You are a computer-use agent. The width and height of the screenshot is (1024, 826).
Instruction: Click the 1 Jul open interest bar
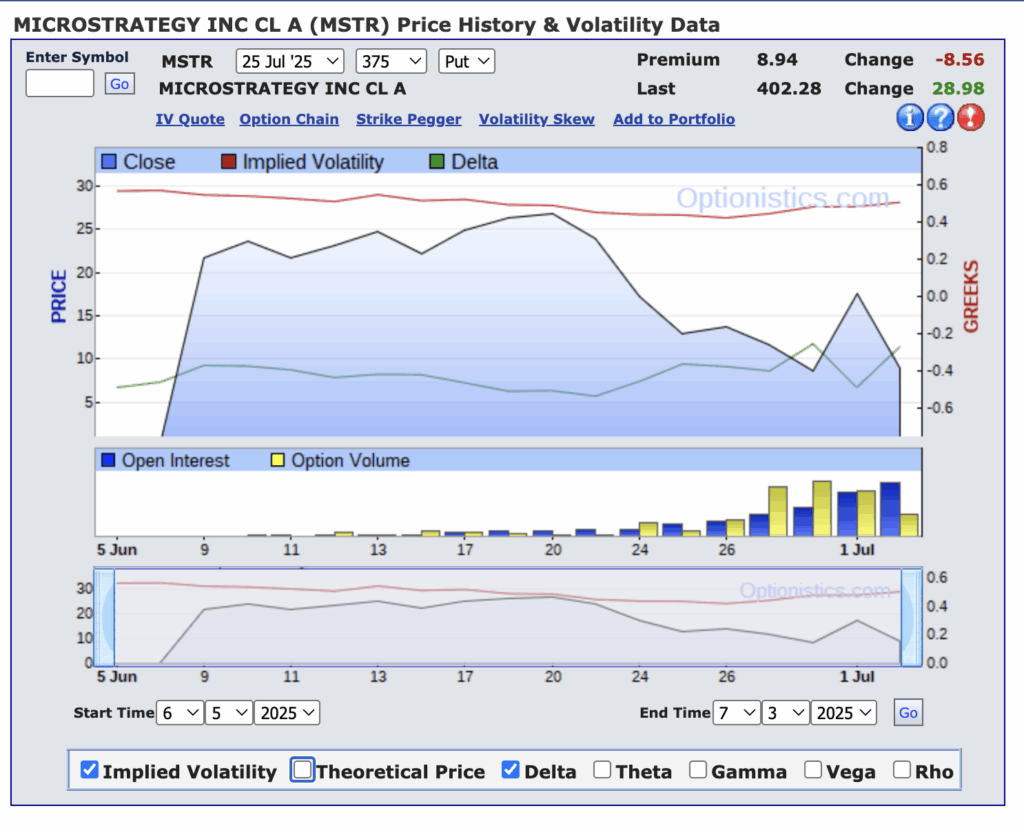point(847,514)
